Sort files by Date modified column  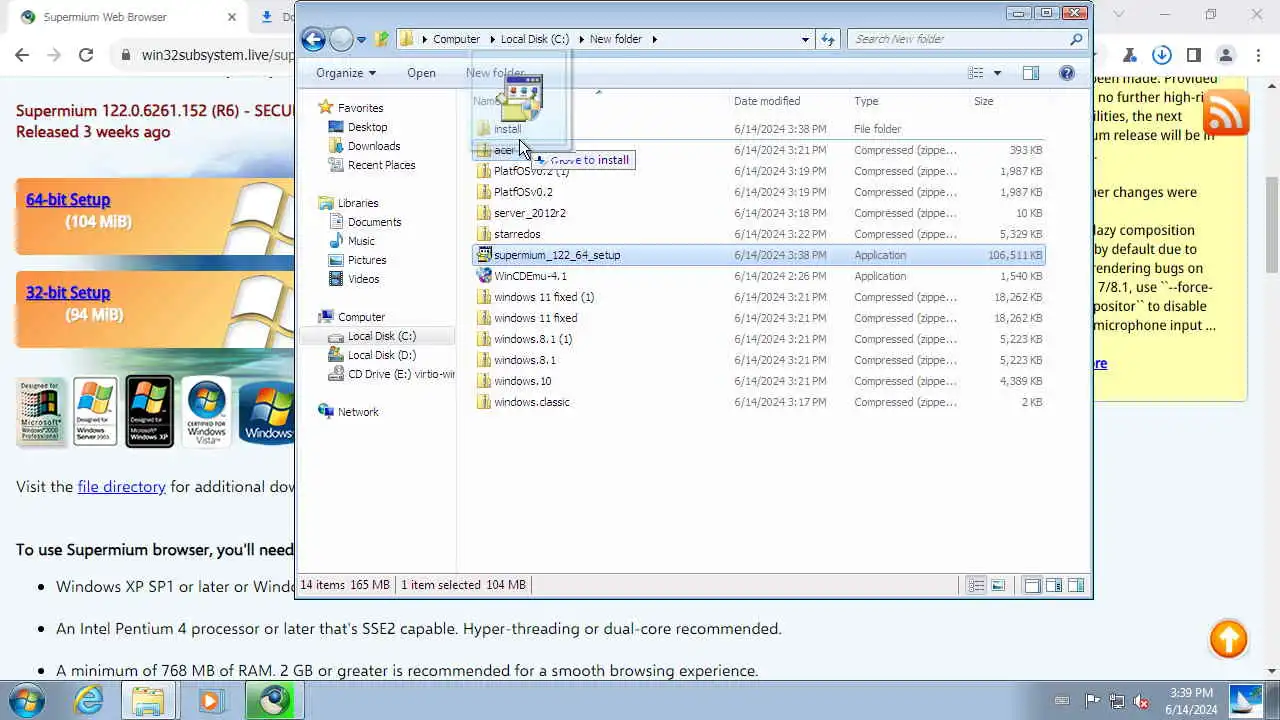(x=766, y=101)
